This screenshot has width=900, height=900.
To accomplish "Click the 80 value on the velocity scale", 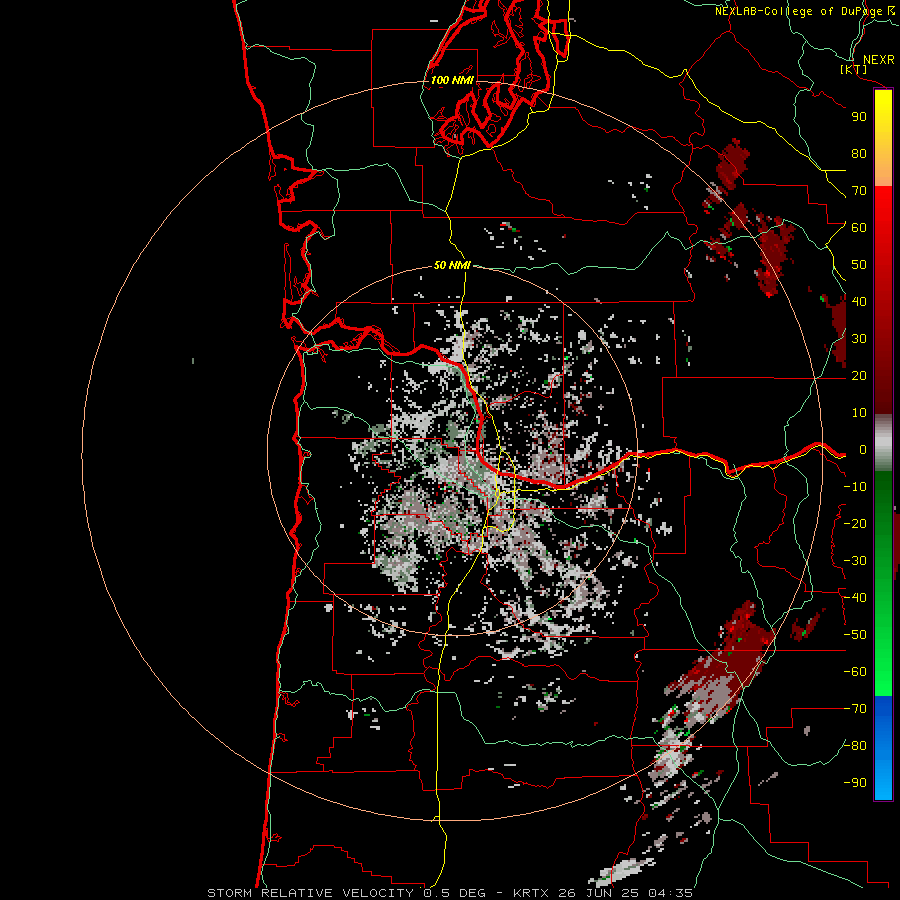I will (x=859, y=154).
